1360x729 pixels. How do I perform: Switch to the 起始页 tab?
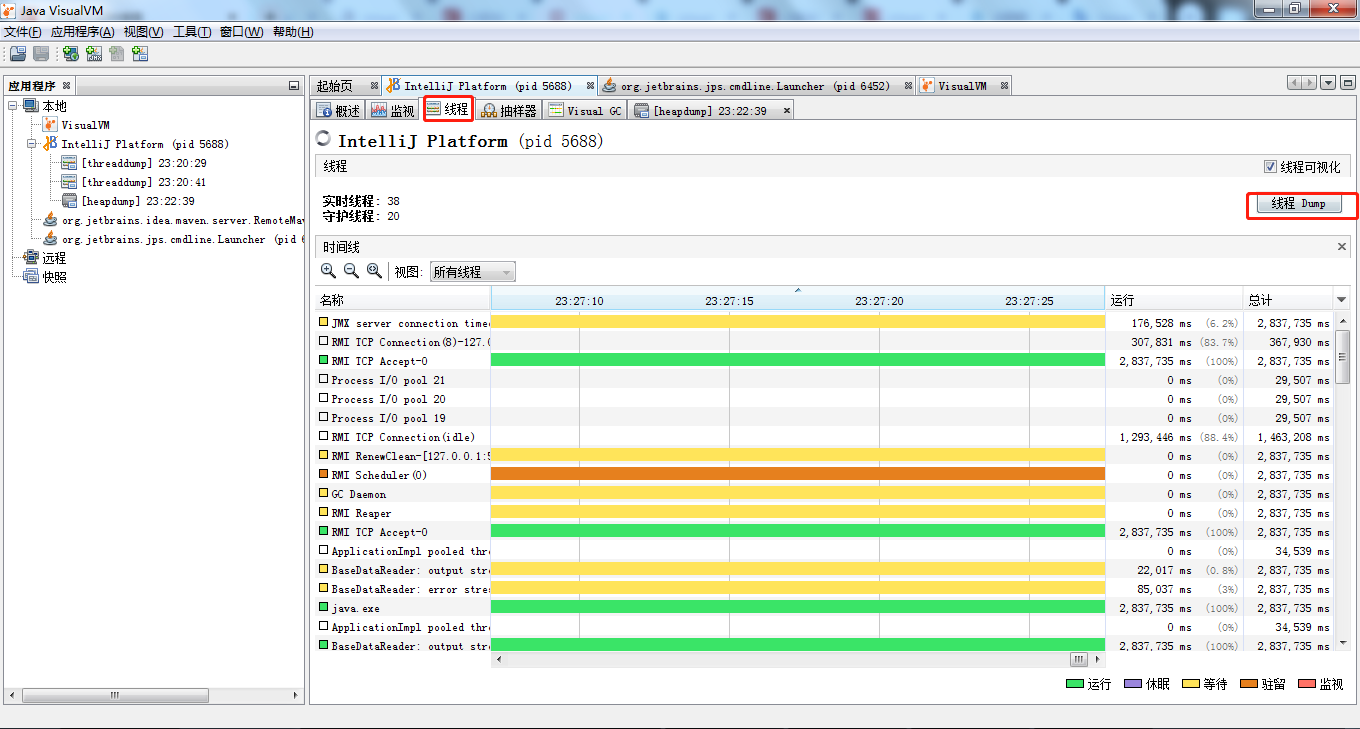[x=335, y=86]
